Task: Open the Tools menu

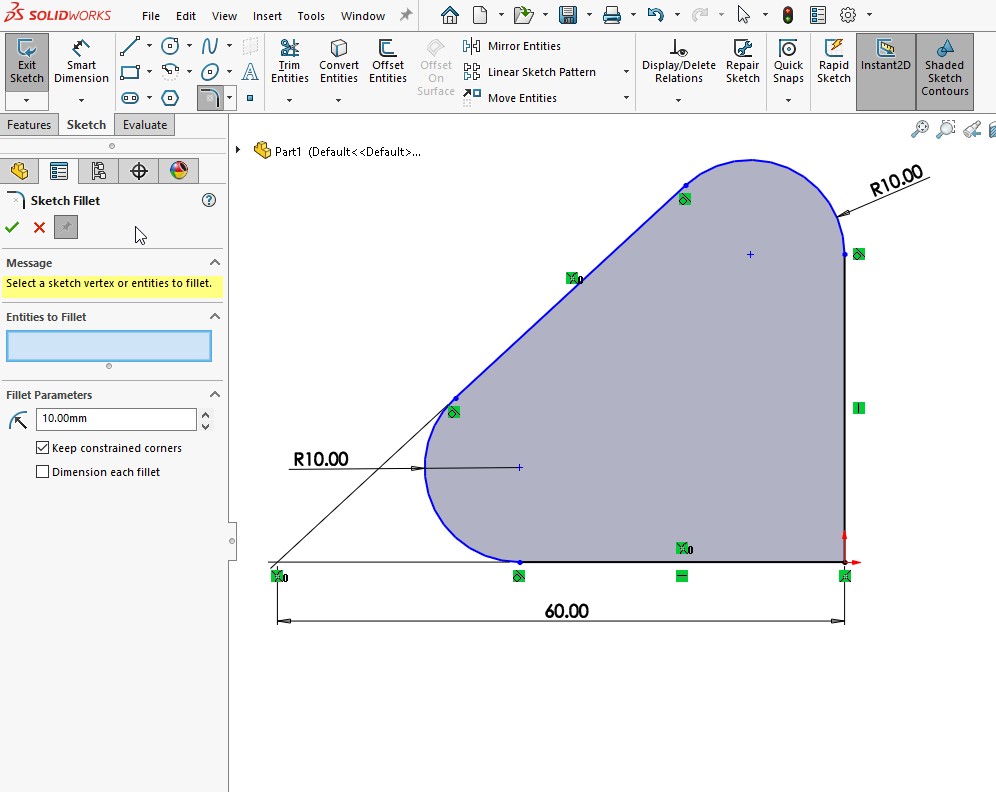Action: point(311,15)
